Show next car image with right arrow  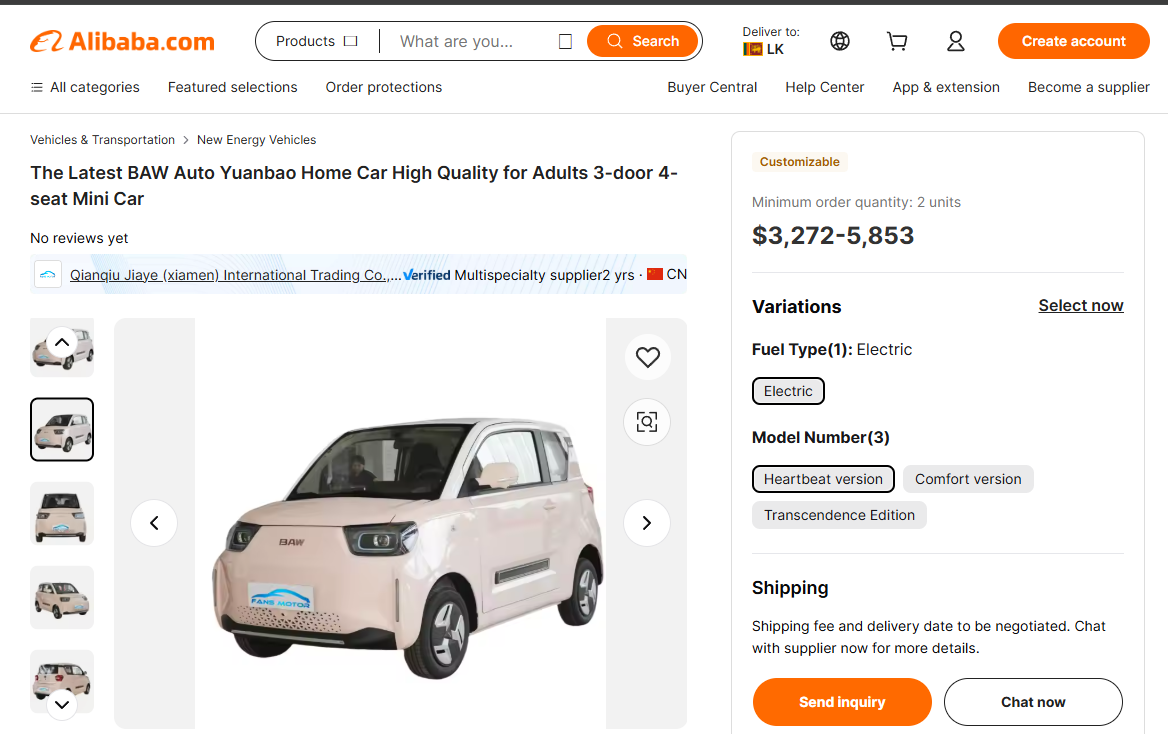click(x=647, y=523)
